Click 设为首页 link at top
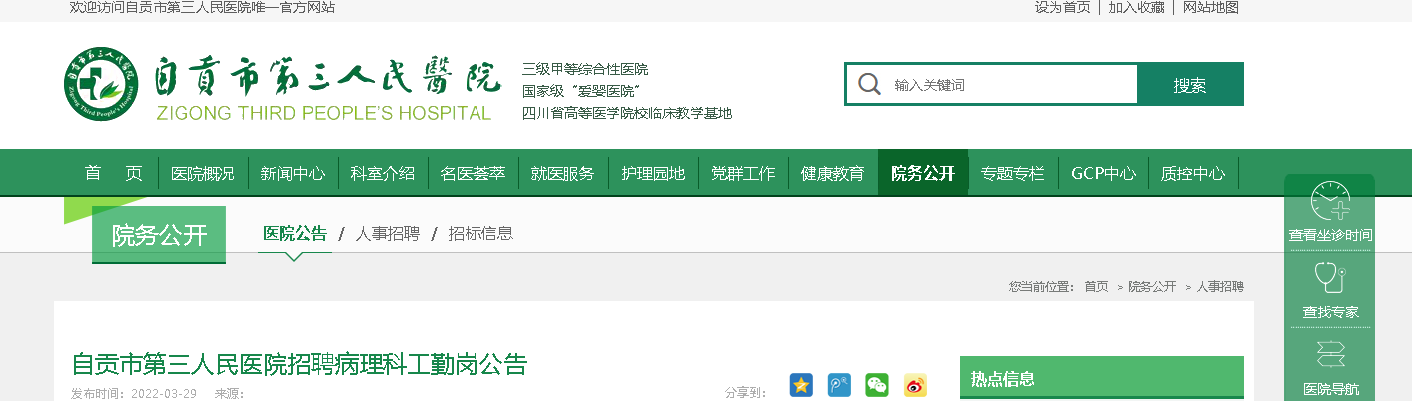Viewport: 1412px width, 401px height. [x=1062, y=7]
